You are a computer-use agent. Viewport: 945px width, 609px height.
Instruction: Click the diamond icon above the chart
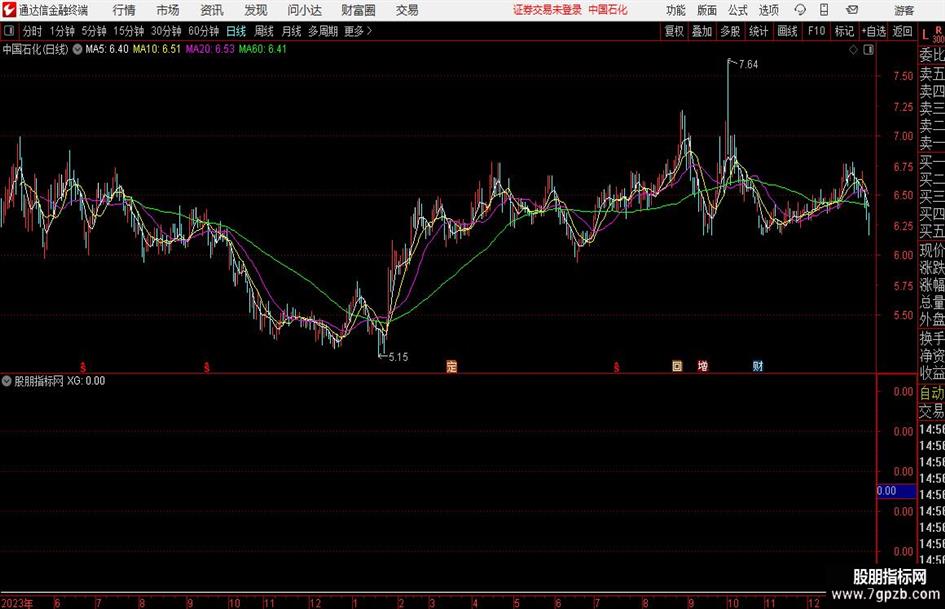(x=853, y=50)
